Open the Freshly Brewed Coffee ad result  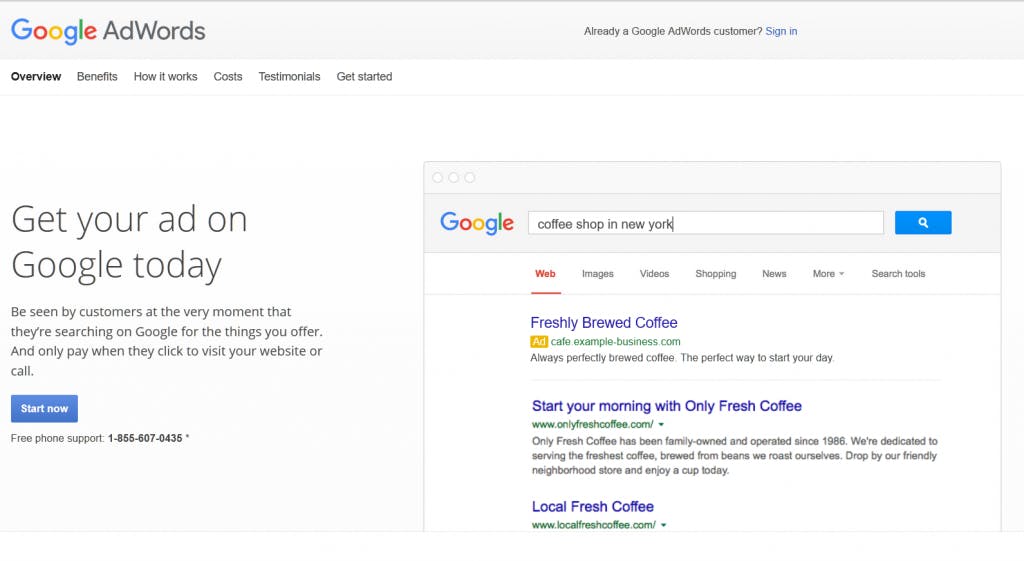pyautogui.click(x=603, y=323)
